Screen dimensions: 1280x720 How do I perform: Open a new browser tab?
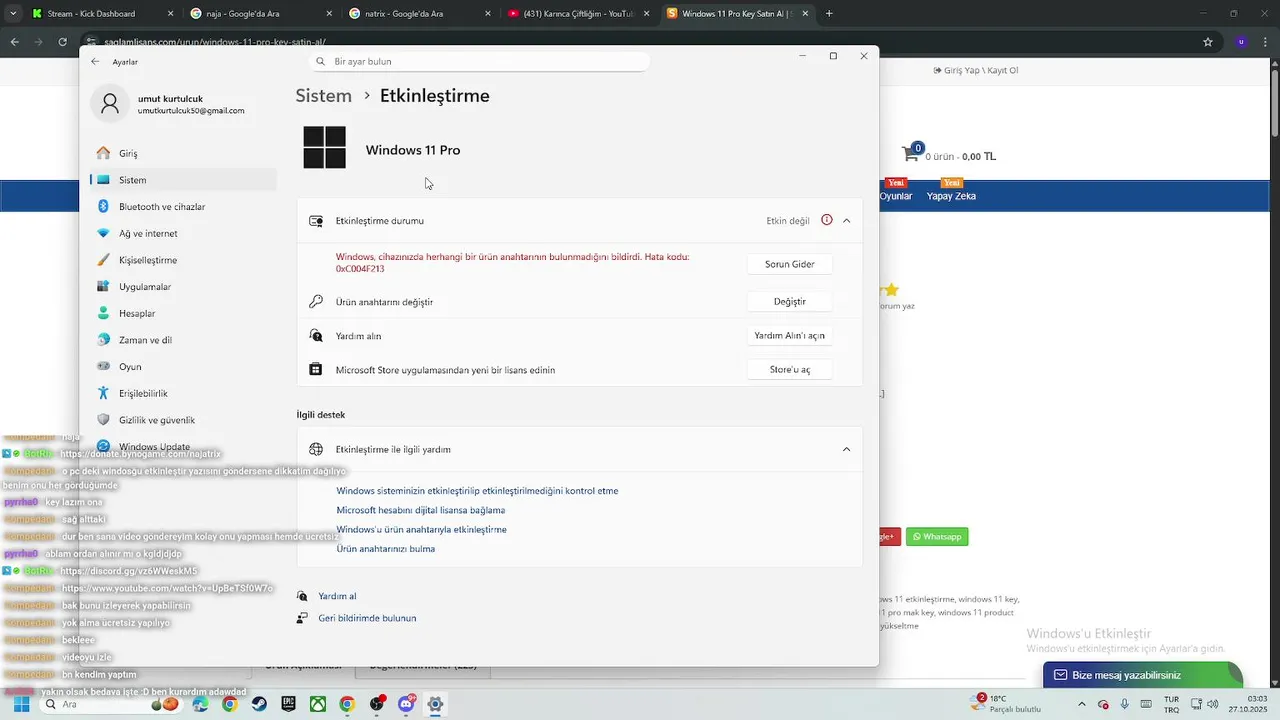(x=829, y=13)
